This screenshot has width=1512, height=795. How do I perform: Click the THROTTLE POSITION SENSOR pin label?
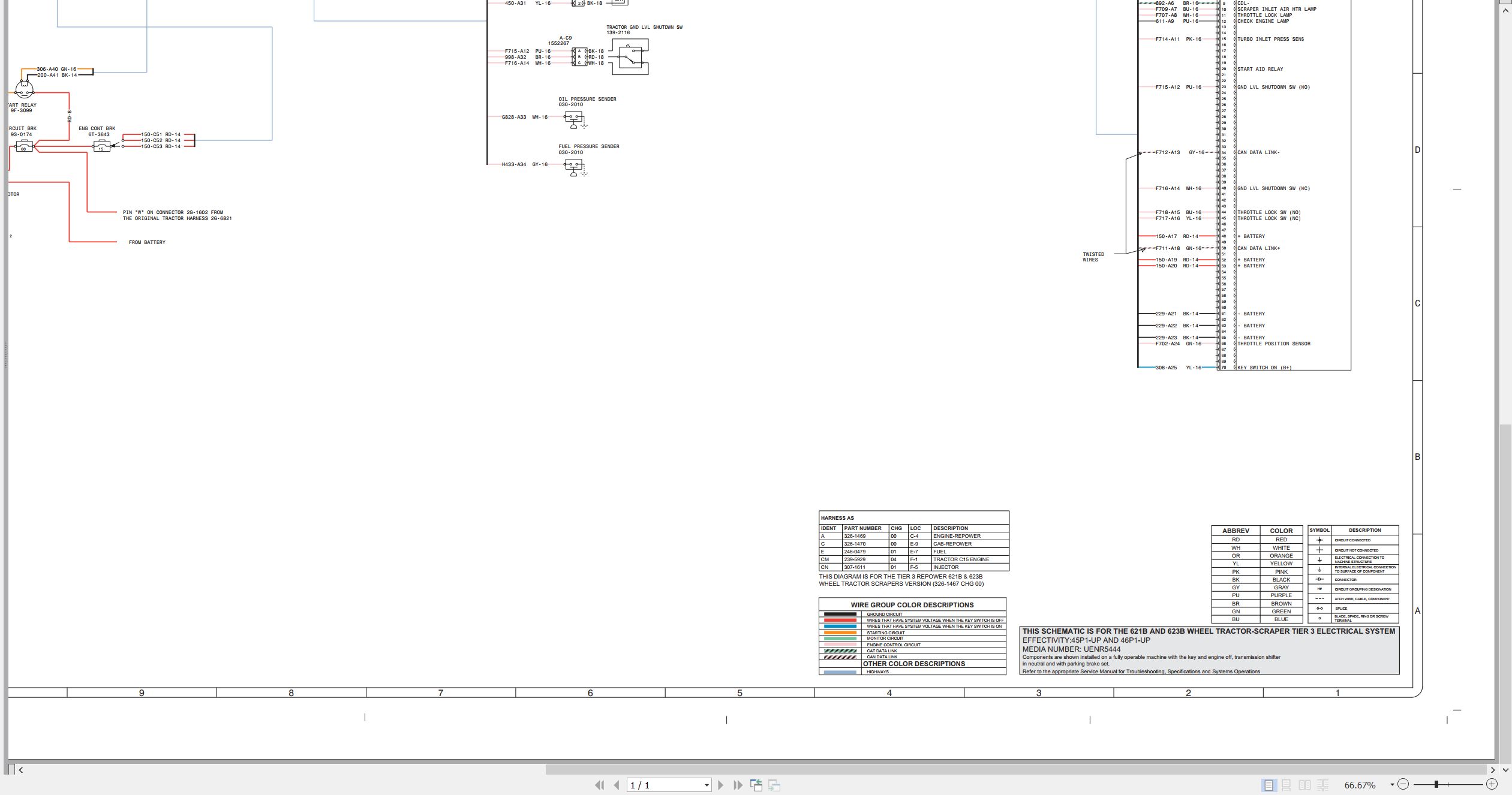1274,344
